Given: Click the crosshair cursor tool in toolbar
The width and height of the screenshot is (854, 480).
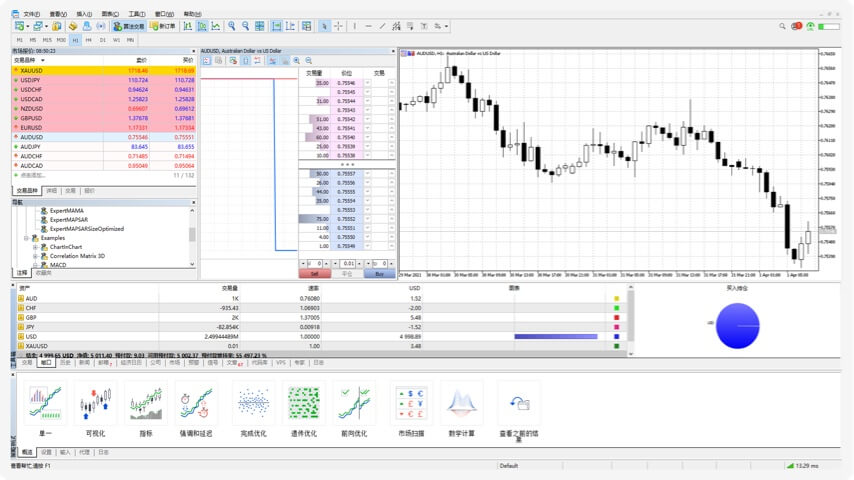Looking at the screenshot, I should click(338, 26).
